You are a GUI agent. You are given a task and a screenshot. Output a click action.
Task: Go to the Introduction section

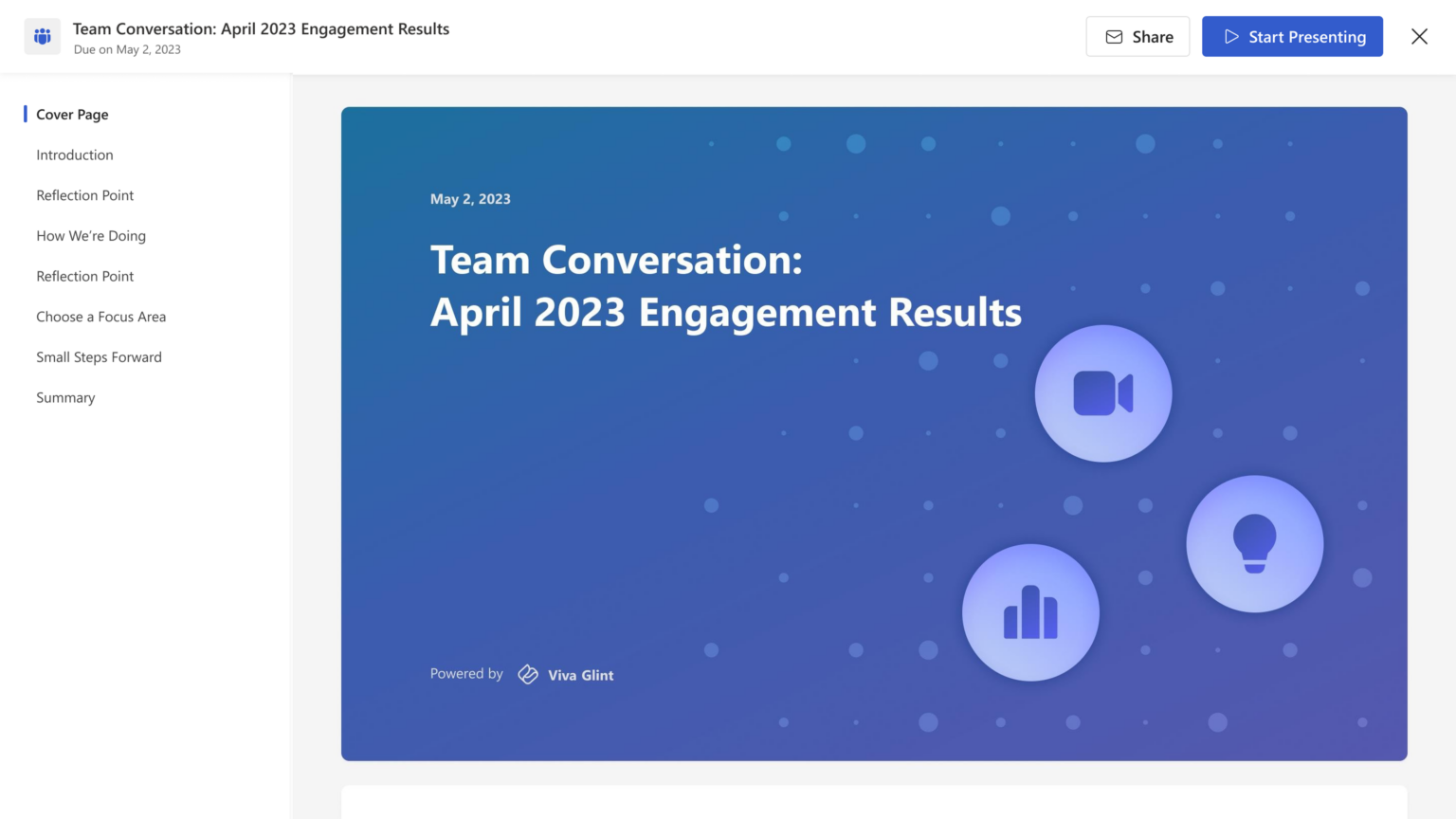point(75,155)
